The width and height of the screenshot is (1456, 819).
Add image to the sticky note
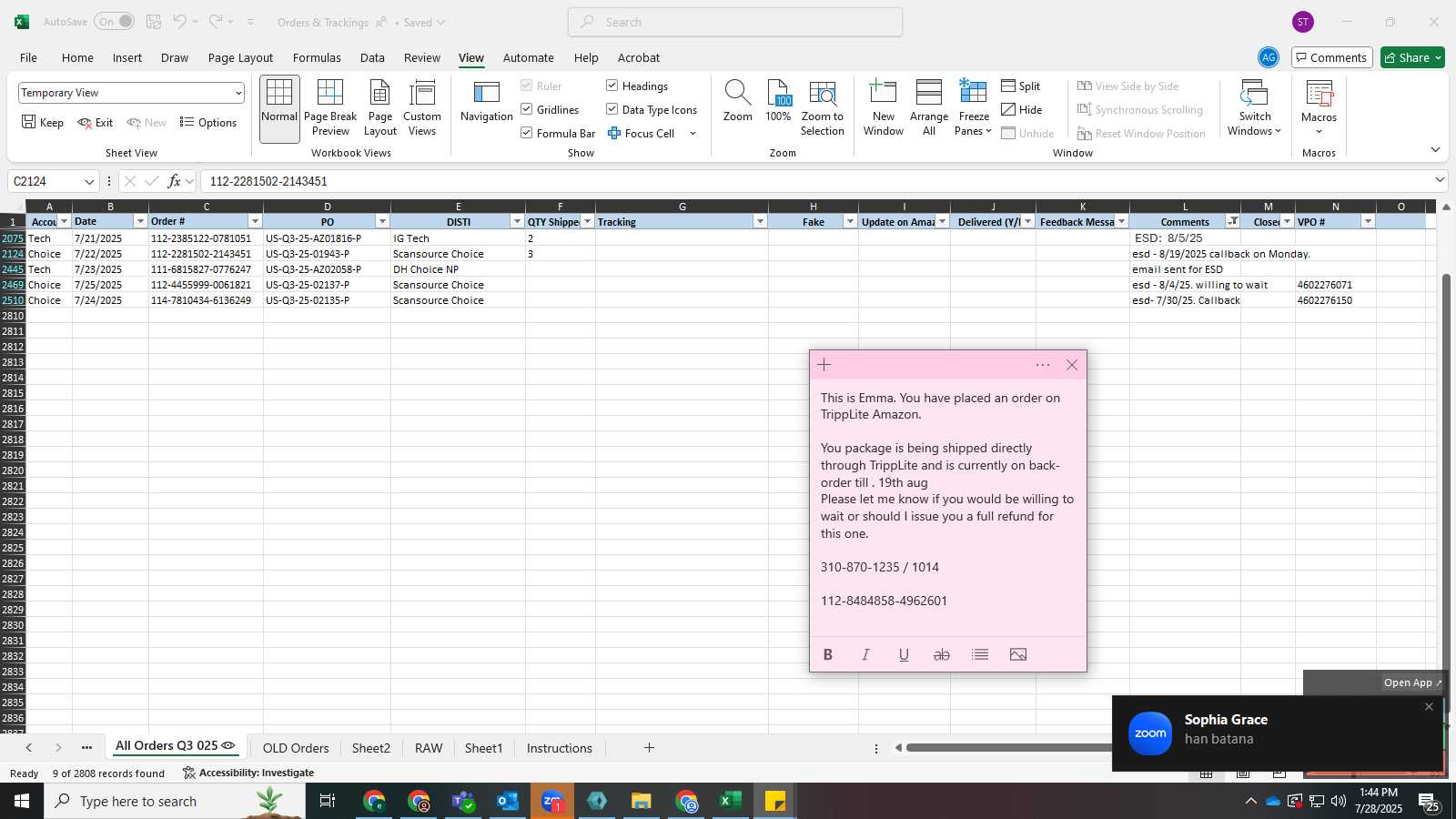(x=1018, y=654)
